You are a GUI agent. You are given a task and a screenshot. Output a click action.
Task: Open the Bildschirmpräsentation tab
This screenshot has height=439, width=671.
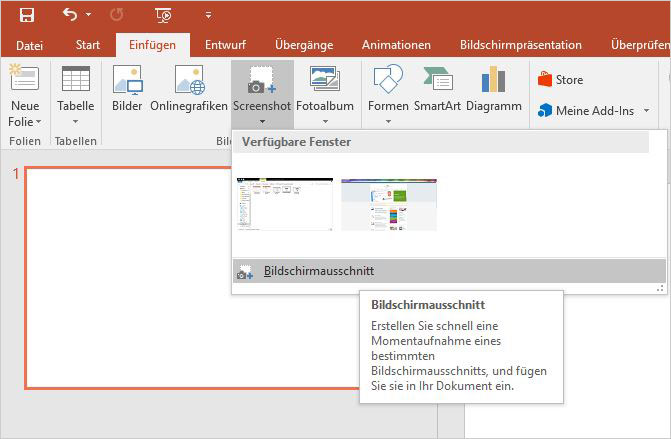click(520, 45)
